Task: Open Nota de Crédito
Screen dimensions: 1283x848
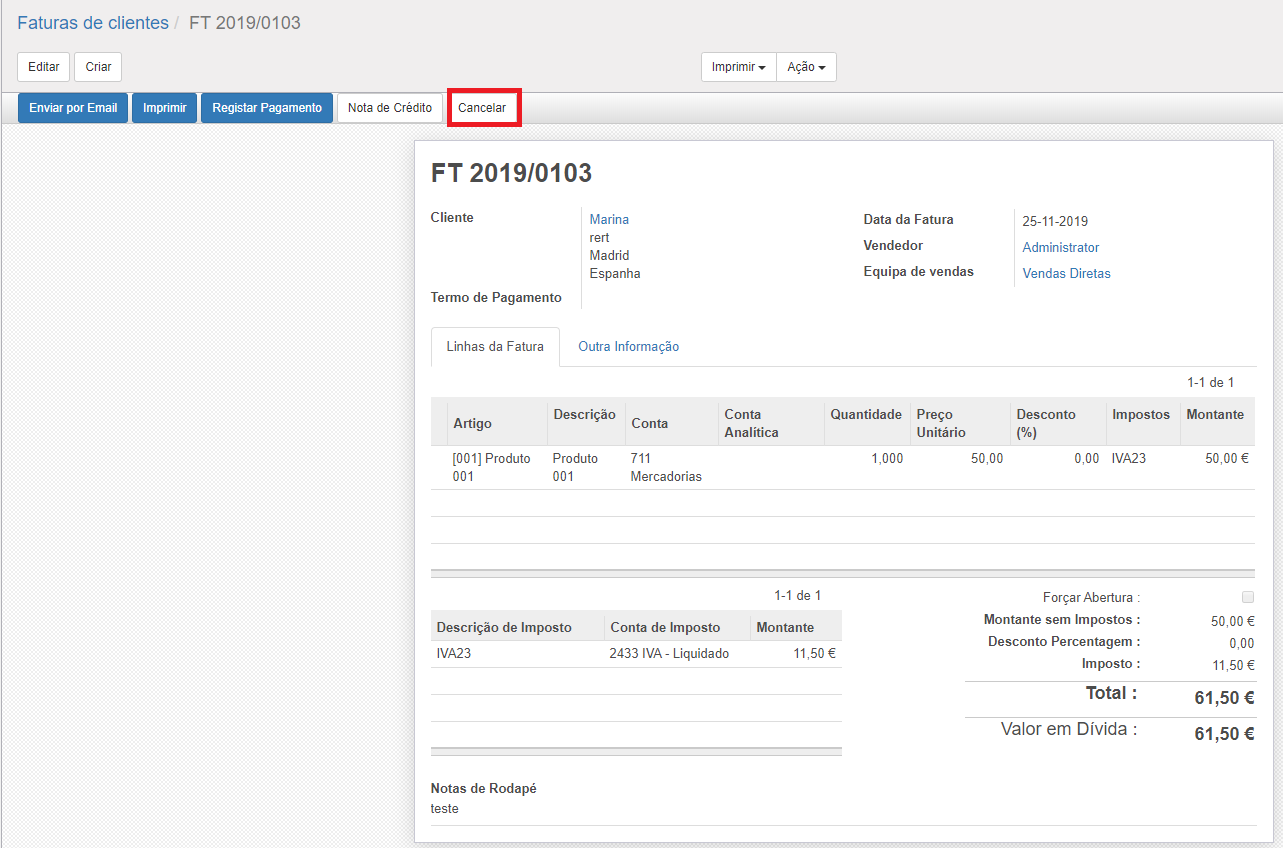Action: tap(389, 108)
